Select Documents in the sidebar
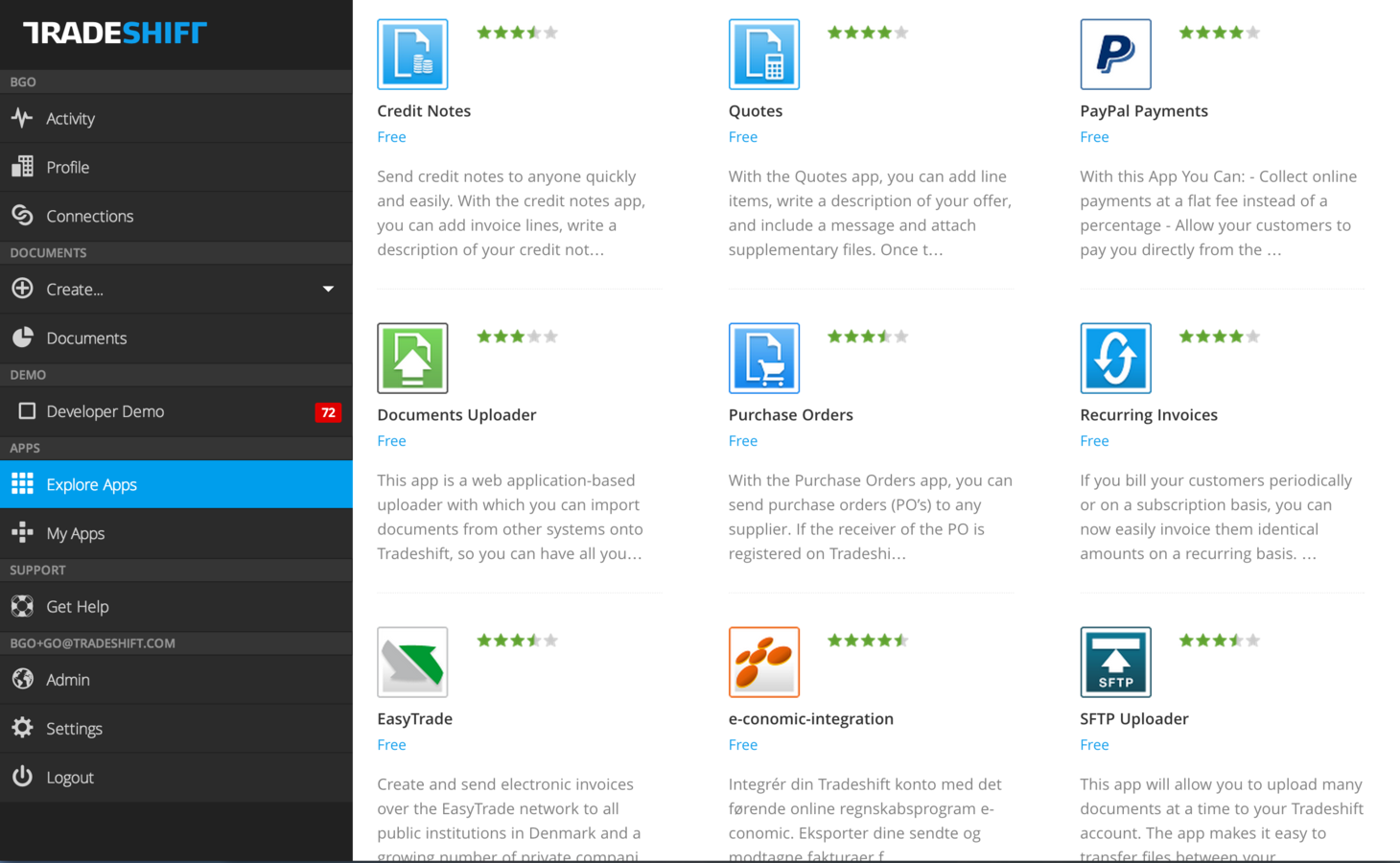This screenshot has width=1400, height=863. point(176,338)
